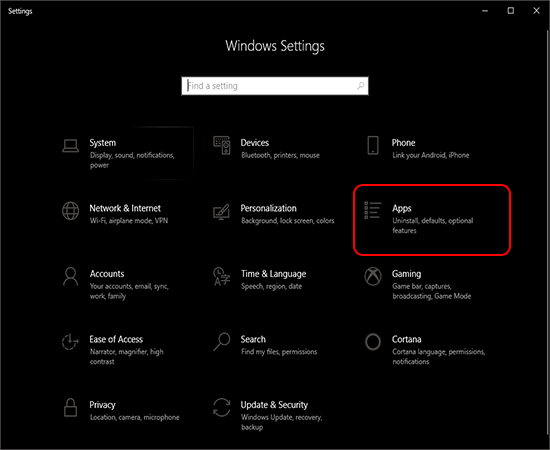Go to Update & Security text link
The width and height of the screenshot is (550, 450).
(x=274, y=405)
